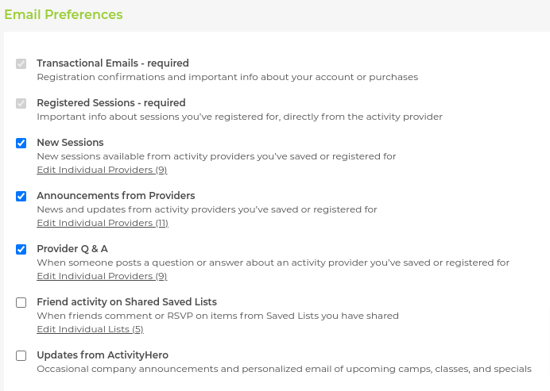550x391 pixels.
Task: Click the Occasional company announcements description text
Action: tap(284, 369)
